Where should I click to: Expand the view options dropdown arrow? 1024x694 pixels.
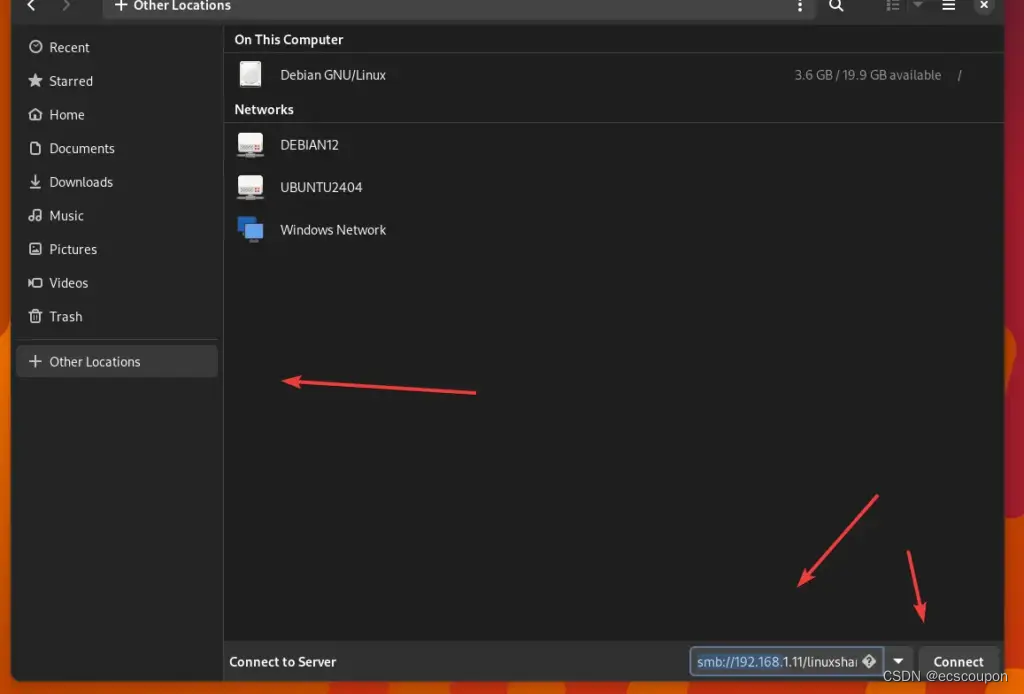click(x=918, y=6)
